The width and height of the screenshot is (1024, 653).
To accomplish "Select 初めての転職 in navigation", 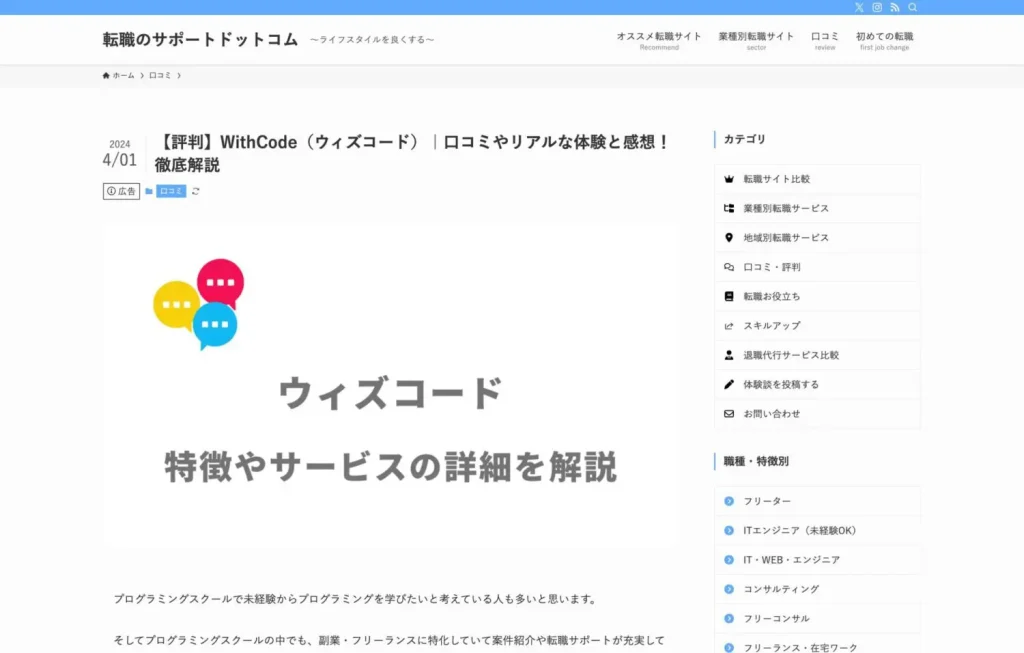I will coord(884,40).
